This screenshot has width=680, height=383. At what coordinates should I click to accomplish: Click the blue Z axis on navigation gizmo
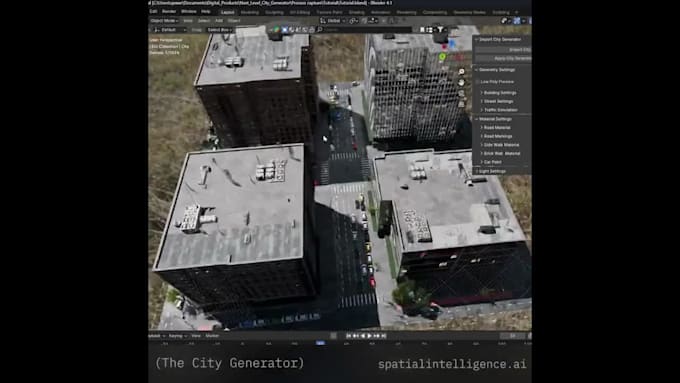pyautogui.click(x=452, y=44)
